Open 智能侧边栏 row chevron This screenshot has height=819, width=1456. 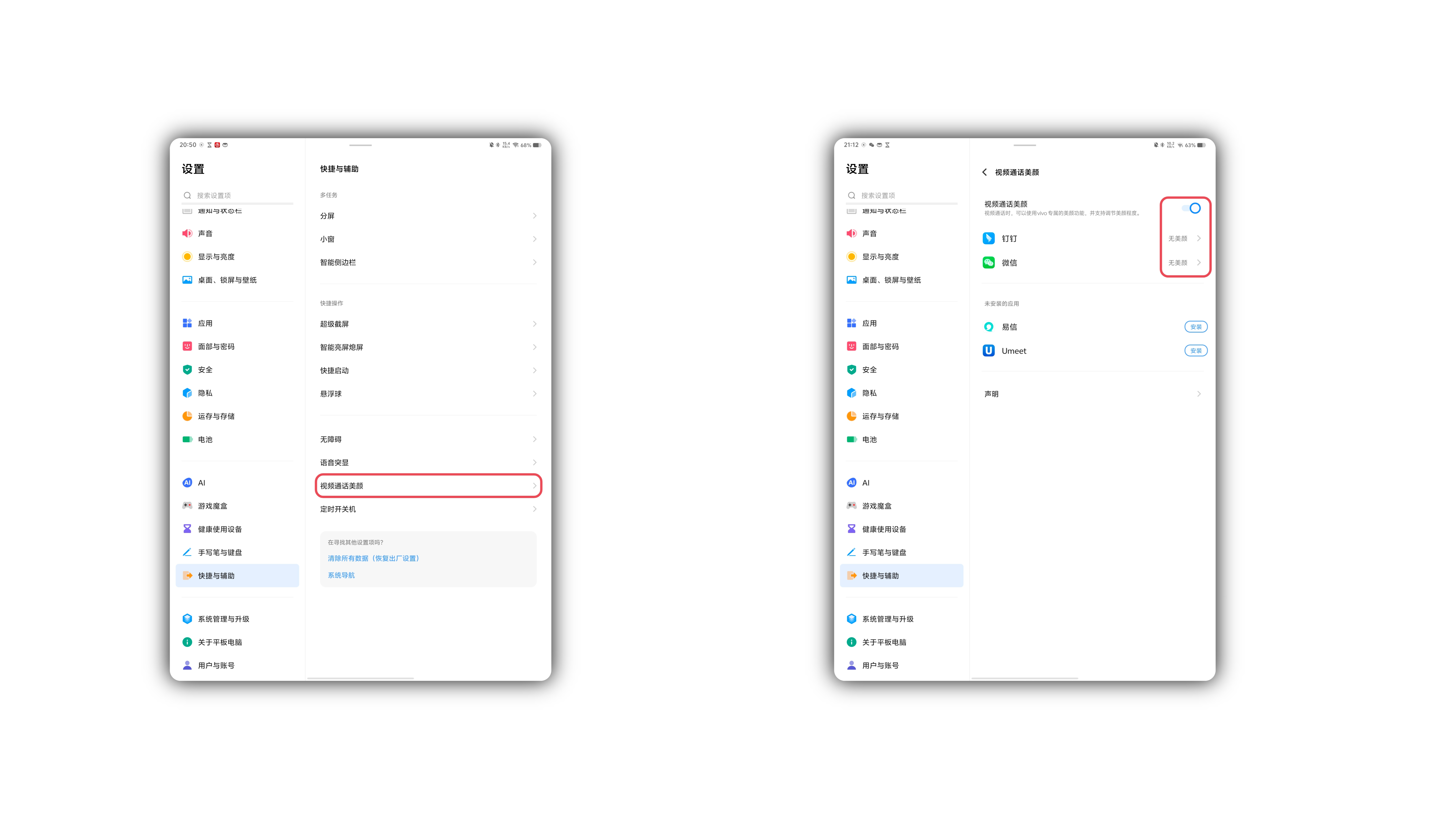click(x=535, y=262)
